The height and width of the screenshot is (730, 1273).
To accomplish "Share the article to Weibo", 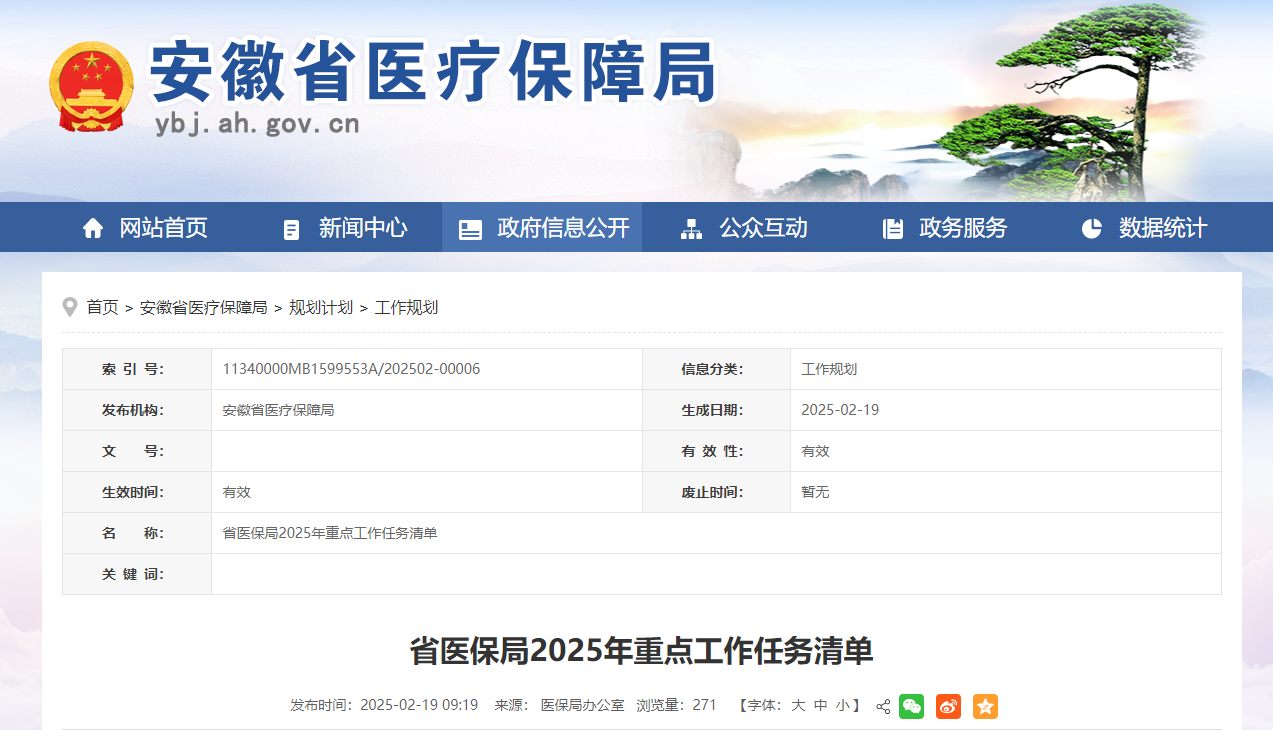I will coord(948,706).
